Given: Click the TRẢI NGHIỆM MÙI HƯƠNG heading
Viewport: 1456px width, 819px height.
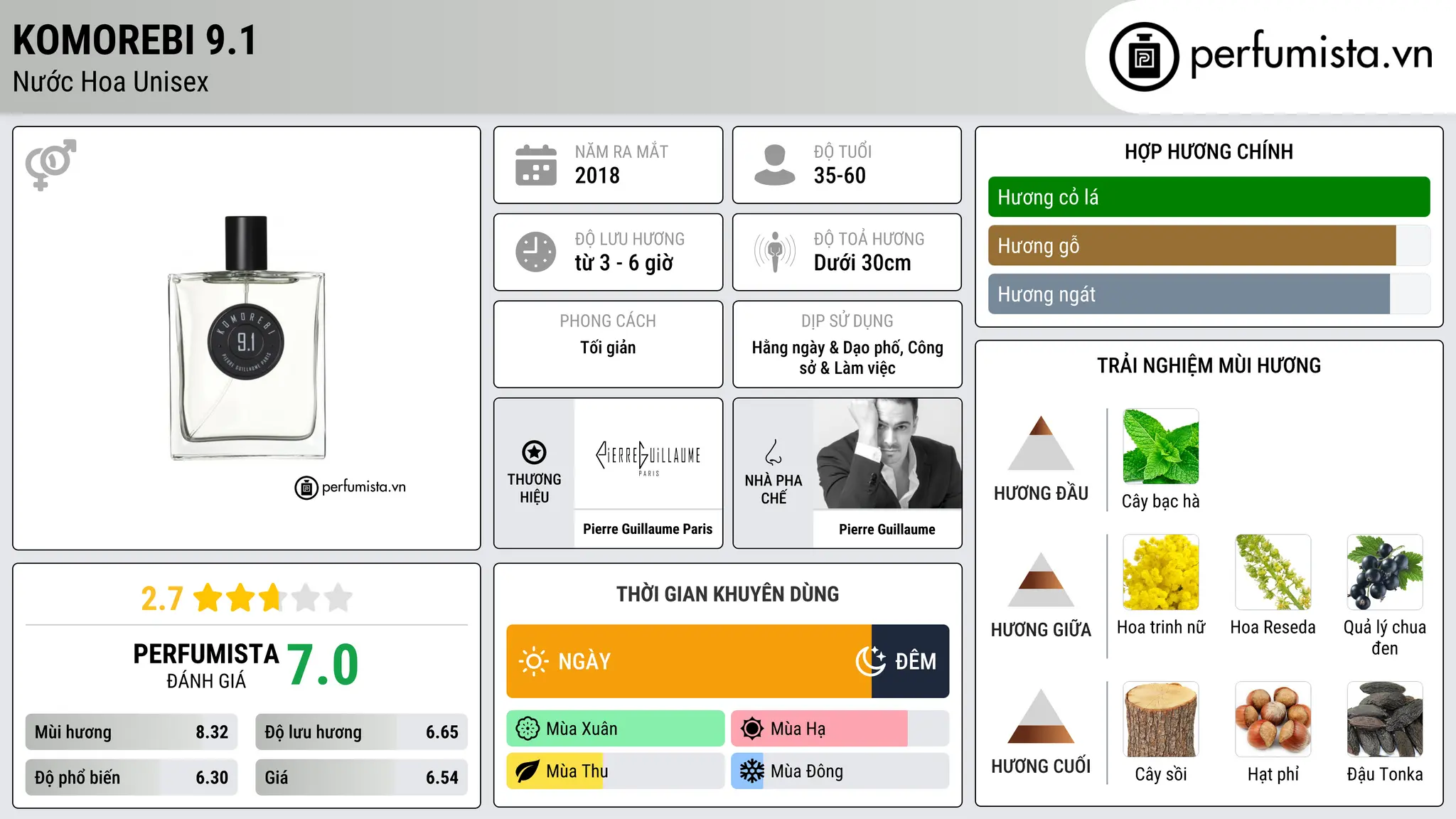Looking at the screenshot, I should tap(1209, 365).
